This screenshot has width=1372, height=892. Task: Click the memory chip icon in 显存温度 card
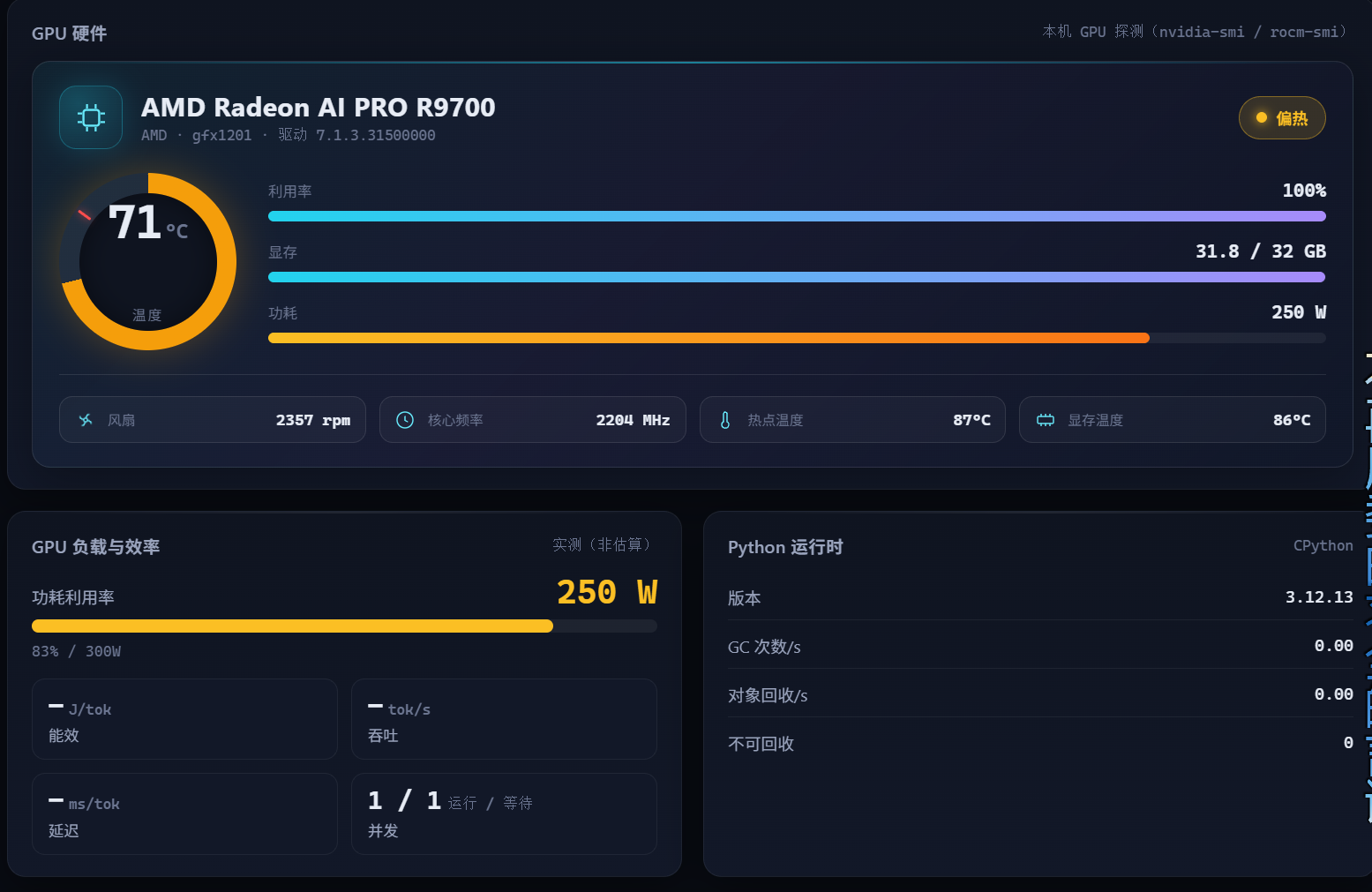click(x=1046, y=420)
